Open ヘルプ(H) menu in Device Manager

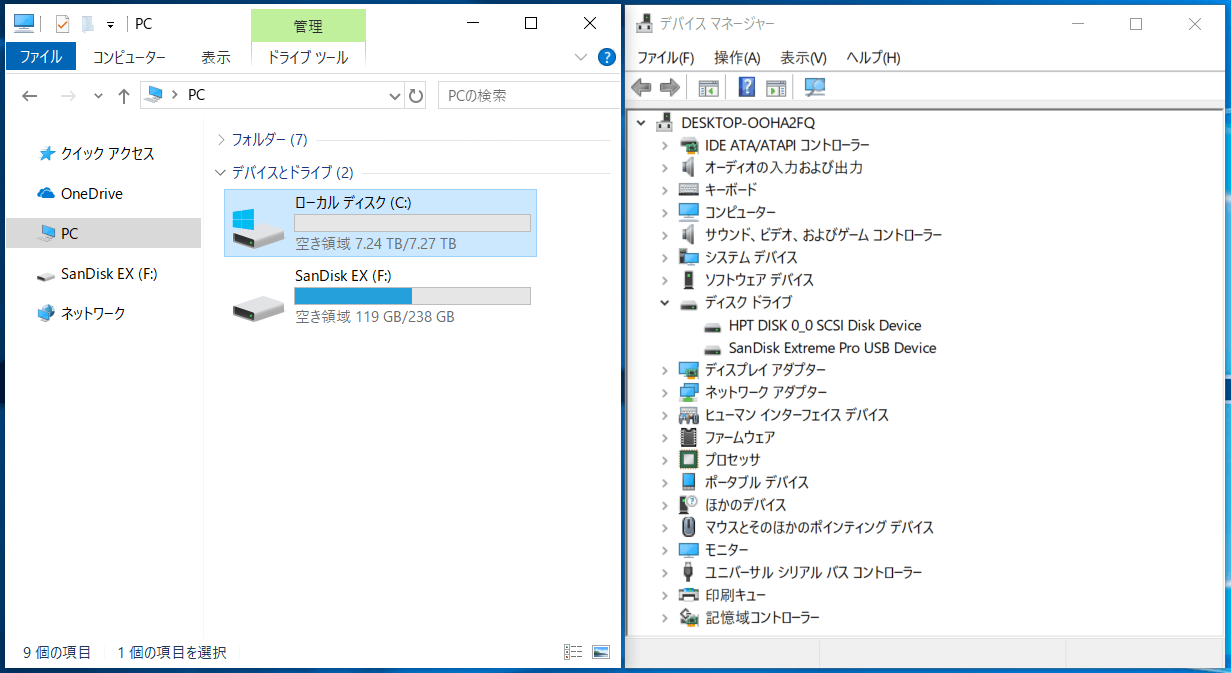pos(873,57)
